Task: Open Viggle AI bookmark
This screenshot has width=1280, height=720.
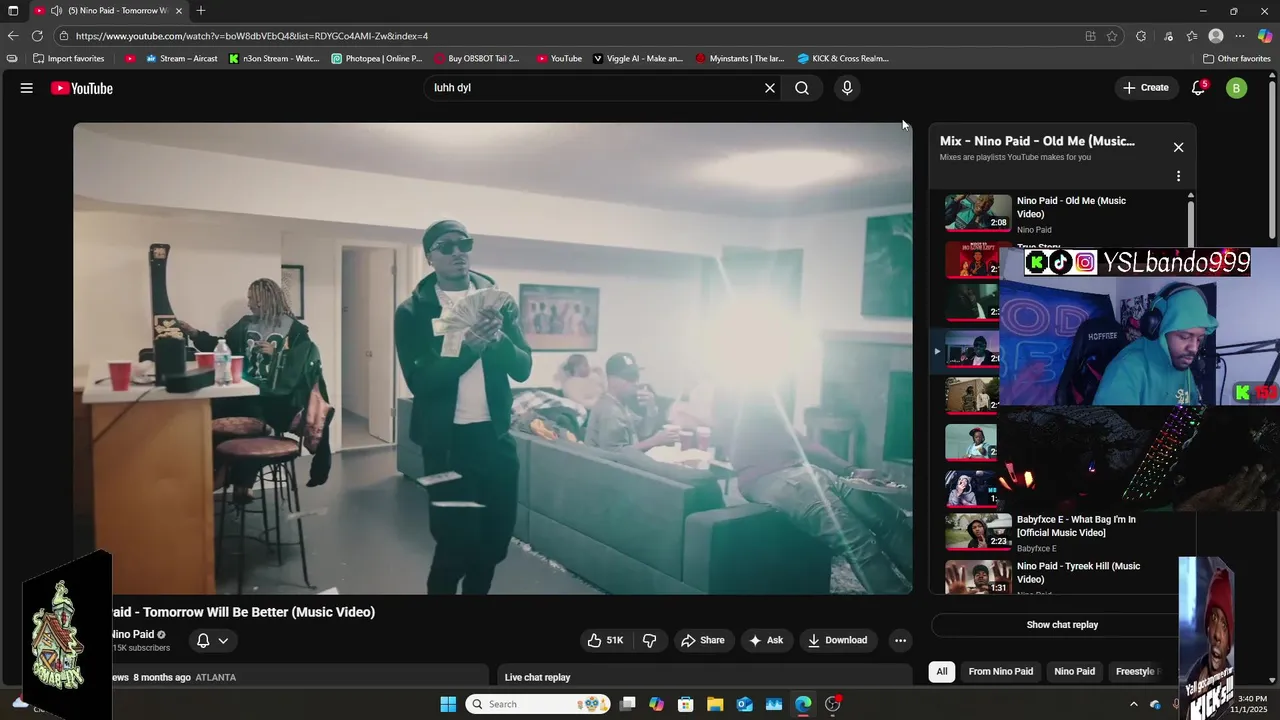Action: pos(638,59)
